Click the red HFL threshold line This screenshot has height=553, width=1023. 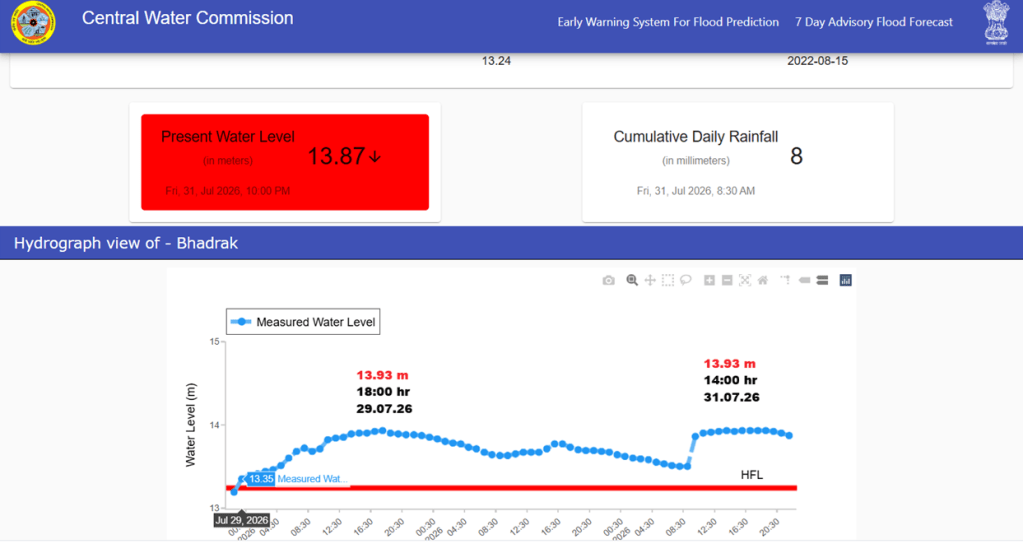[x=511, y=488]
